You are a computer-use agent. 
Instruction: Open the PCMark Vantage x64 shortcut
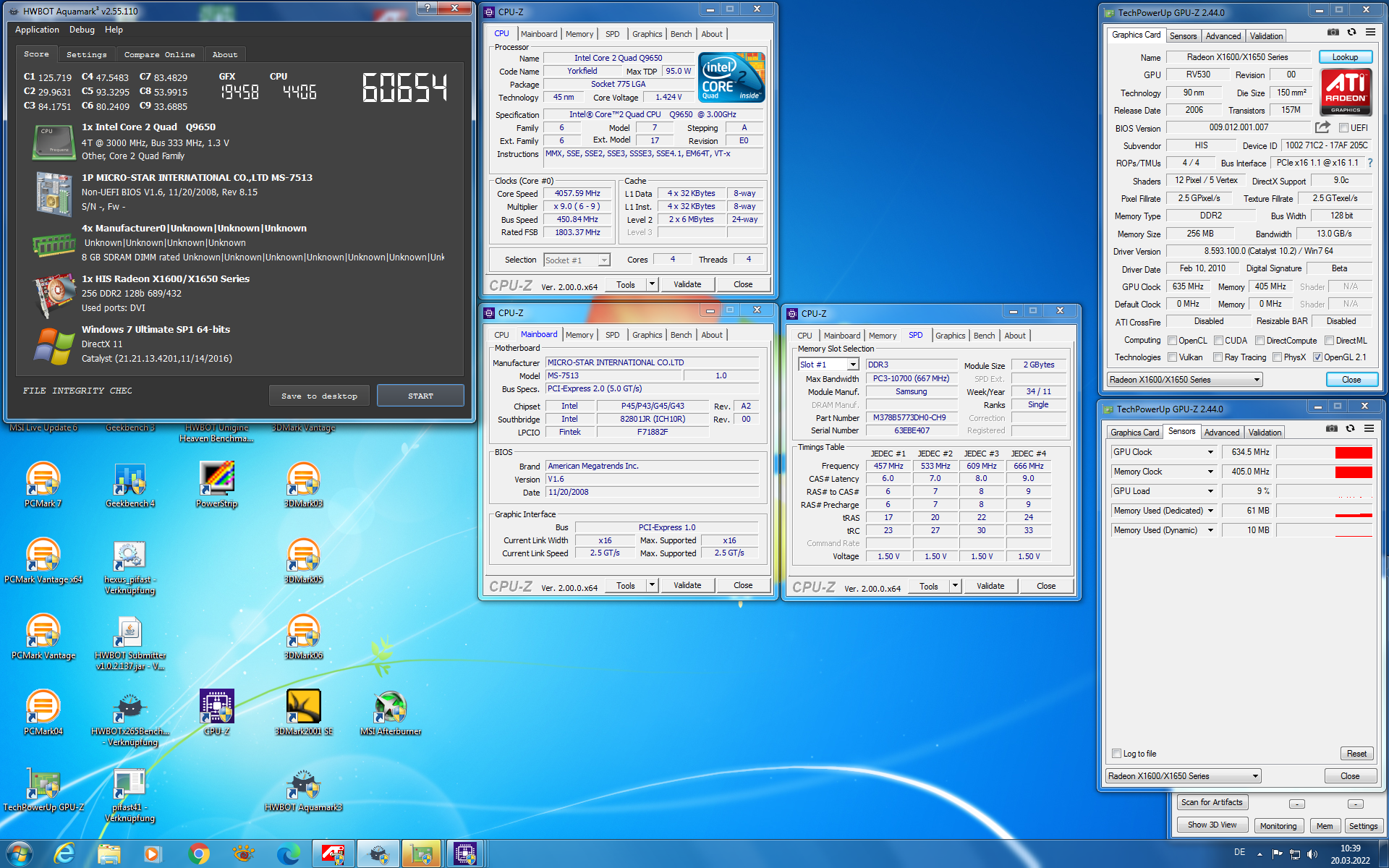click(43, 561)
